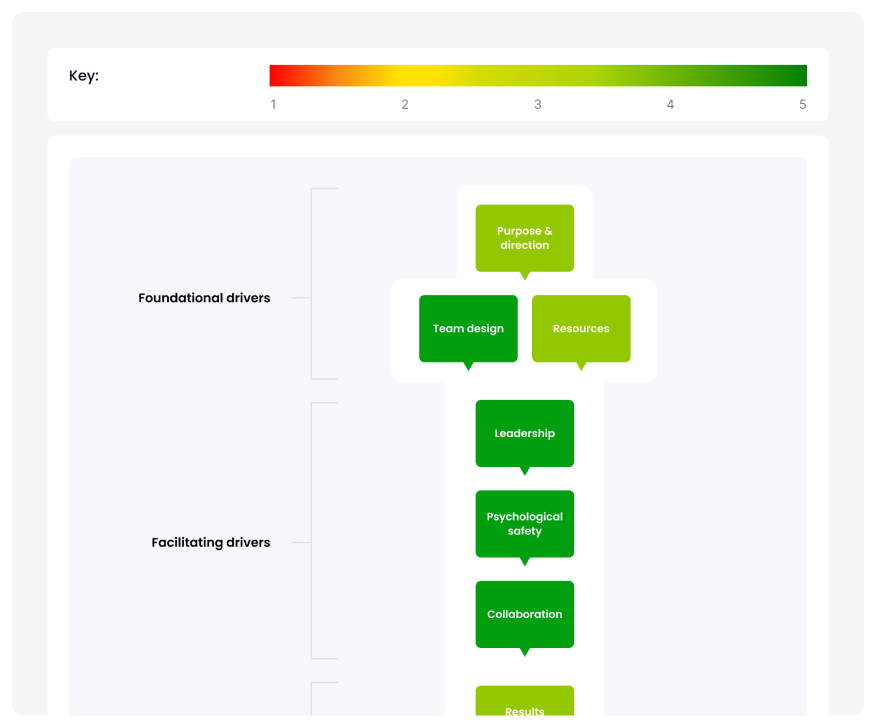Select the Leadership driver box
The image size is (876, 728).
pos(524,433)
